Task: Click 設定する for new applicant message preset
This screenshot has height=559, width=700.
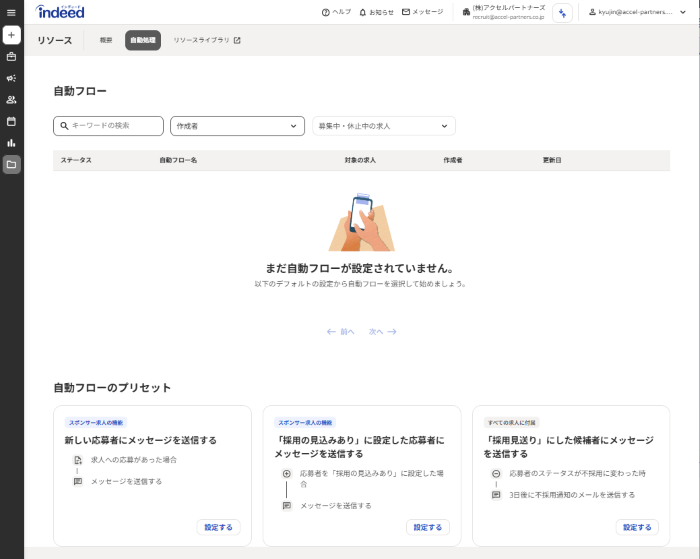Action: click(x=218, y=527)
